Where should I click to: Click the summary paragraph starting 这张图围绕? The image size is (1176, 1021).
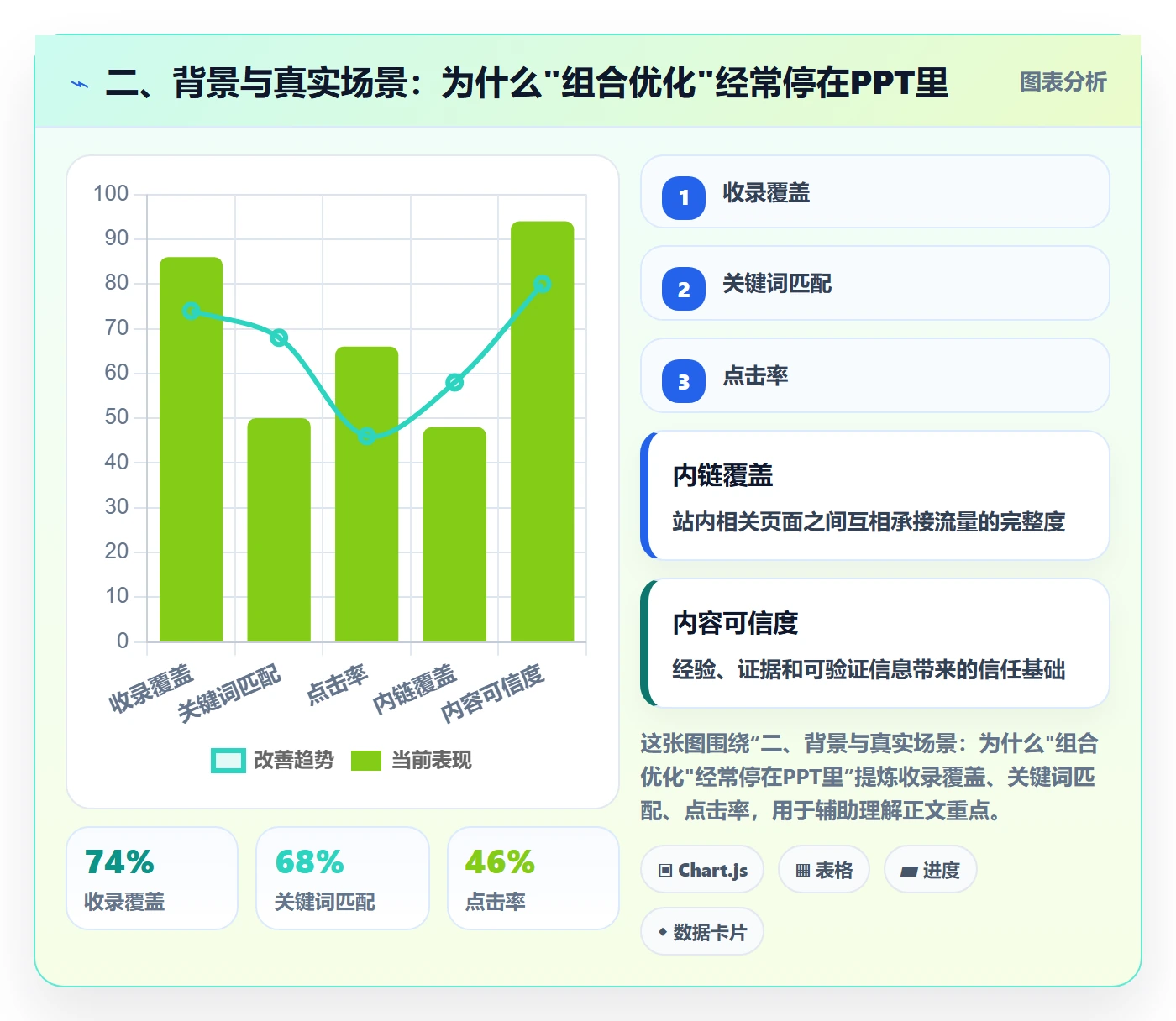point(869,777)
